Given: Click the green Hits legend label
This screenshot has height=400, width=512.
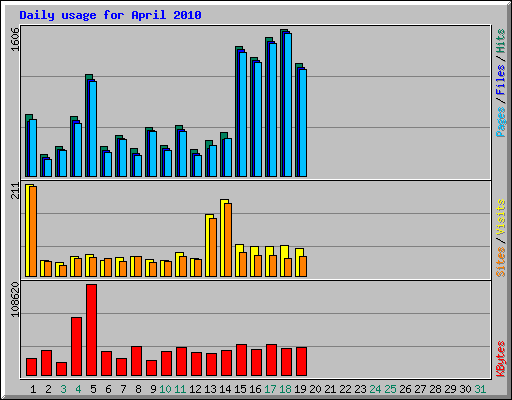Looking at the screenshot, I should [500, 41].
